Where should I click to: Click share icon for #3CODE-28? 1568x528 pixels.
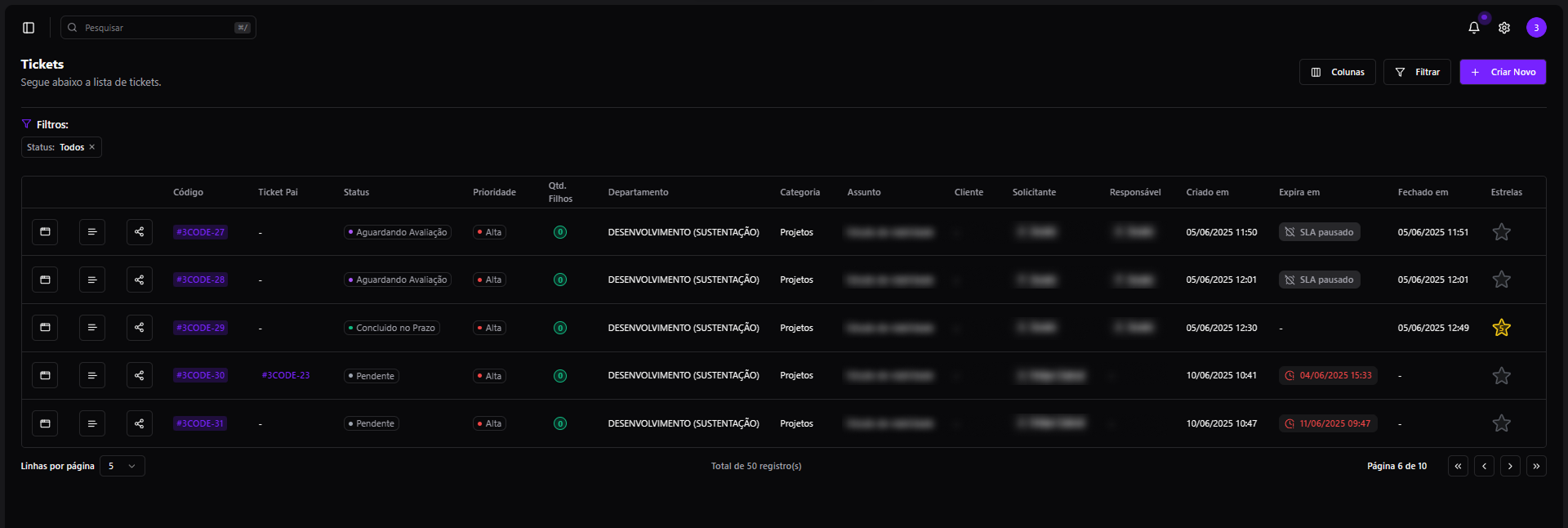point(140,280)
